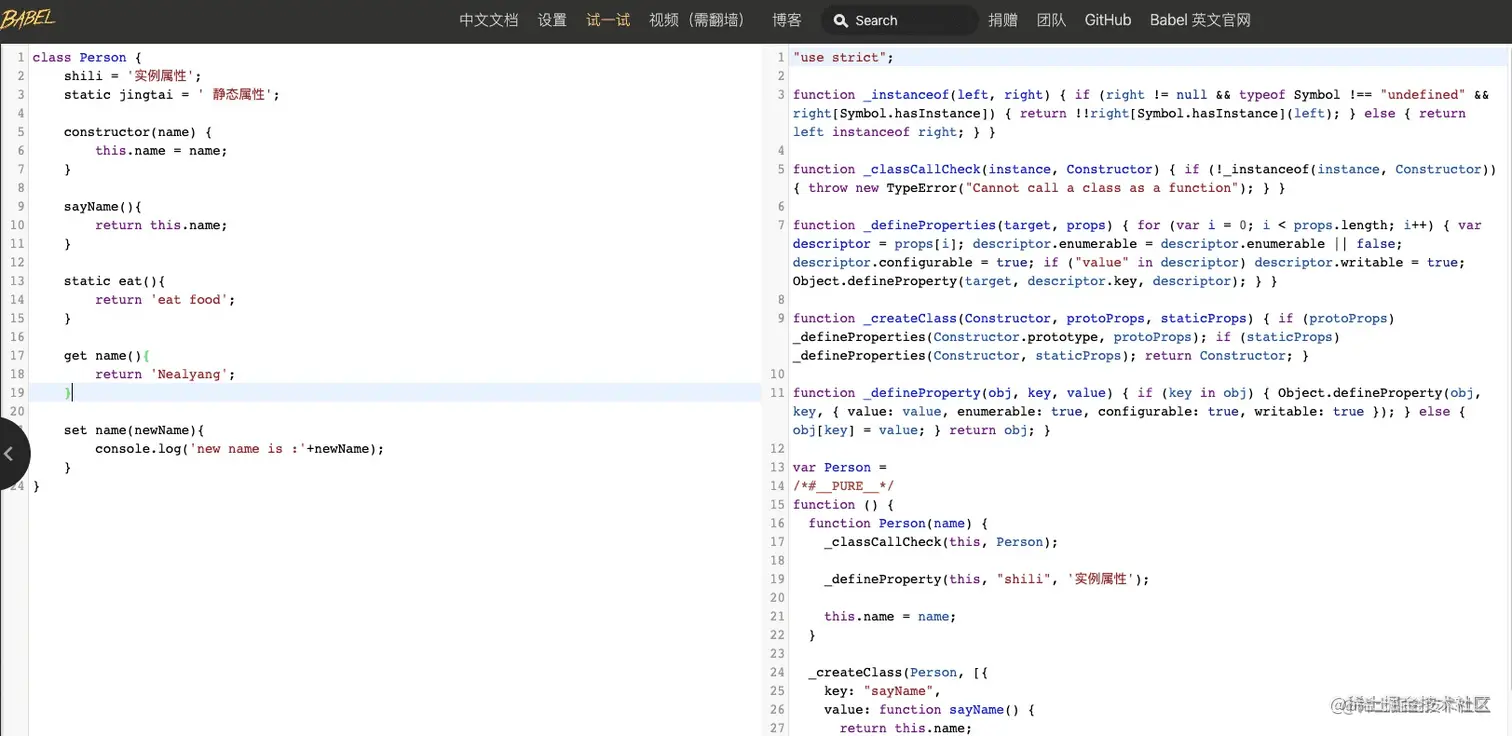
Task: Click the 'var Person =' output line
Action: point(840,468)
